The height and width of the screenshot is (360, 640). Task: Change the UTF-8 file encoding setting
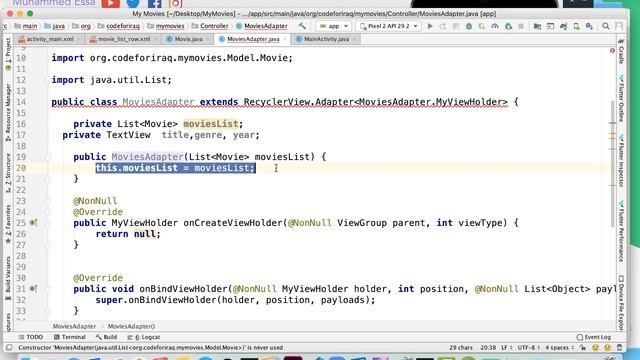click(528, 348)
